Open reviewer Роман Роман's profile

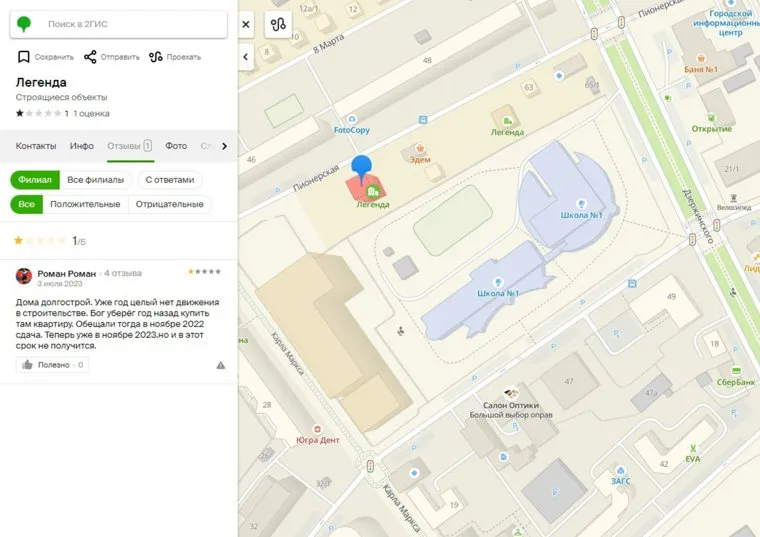[x=66, y=273]
